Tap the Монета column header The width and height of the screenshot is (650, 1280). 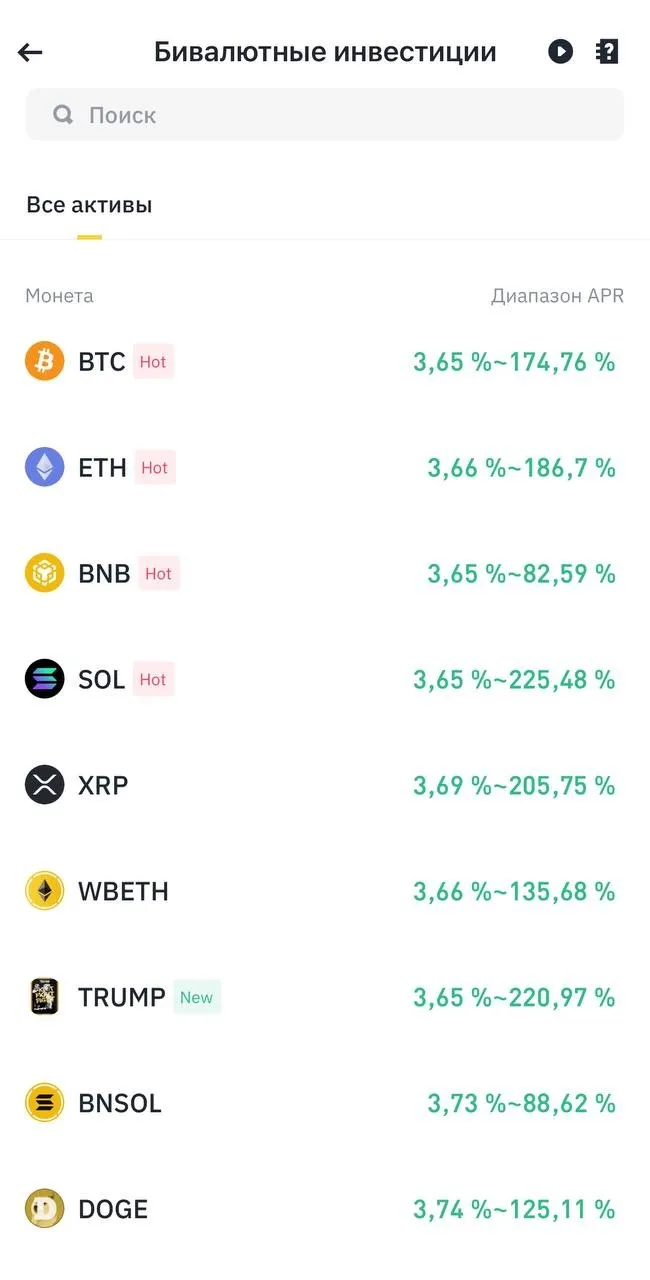coord(59,296)
